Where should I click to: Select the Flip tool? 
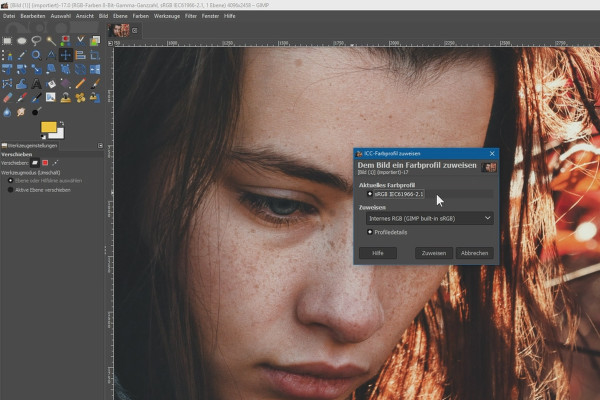click(95, 69)
